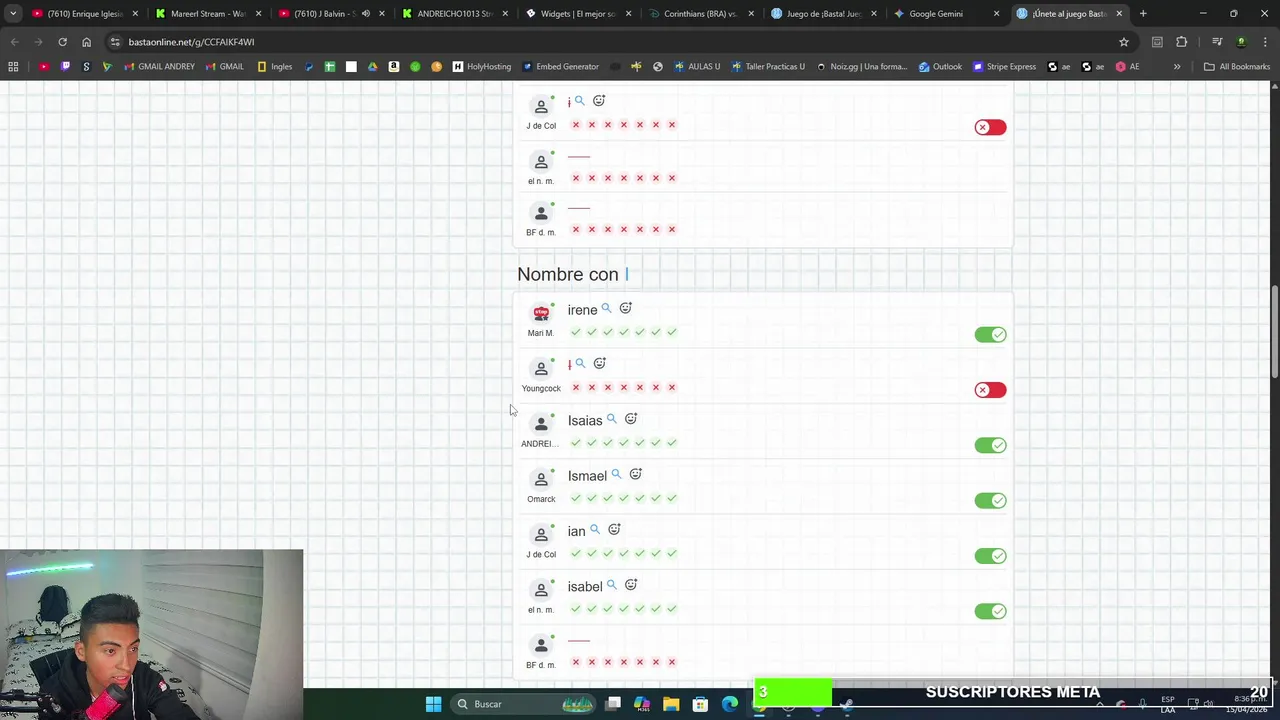
Task: Bookmark this page with the star icon
Action: 1124,42
